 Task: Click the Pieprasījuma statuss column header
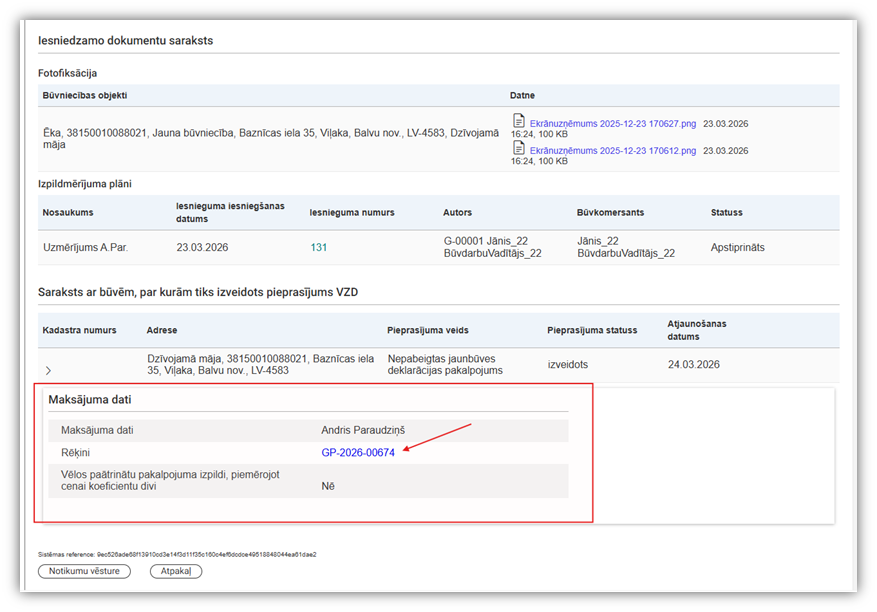591,330
